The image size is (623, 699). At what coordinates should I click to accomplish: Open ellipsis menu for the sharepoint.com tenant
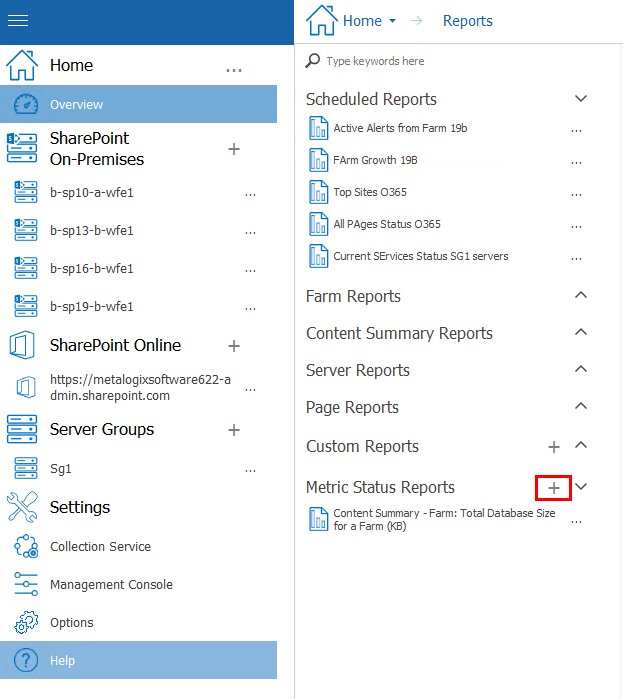point(250,390)
